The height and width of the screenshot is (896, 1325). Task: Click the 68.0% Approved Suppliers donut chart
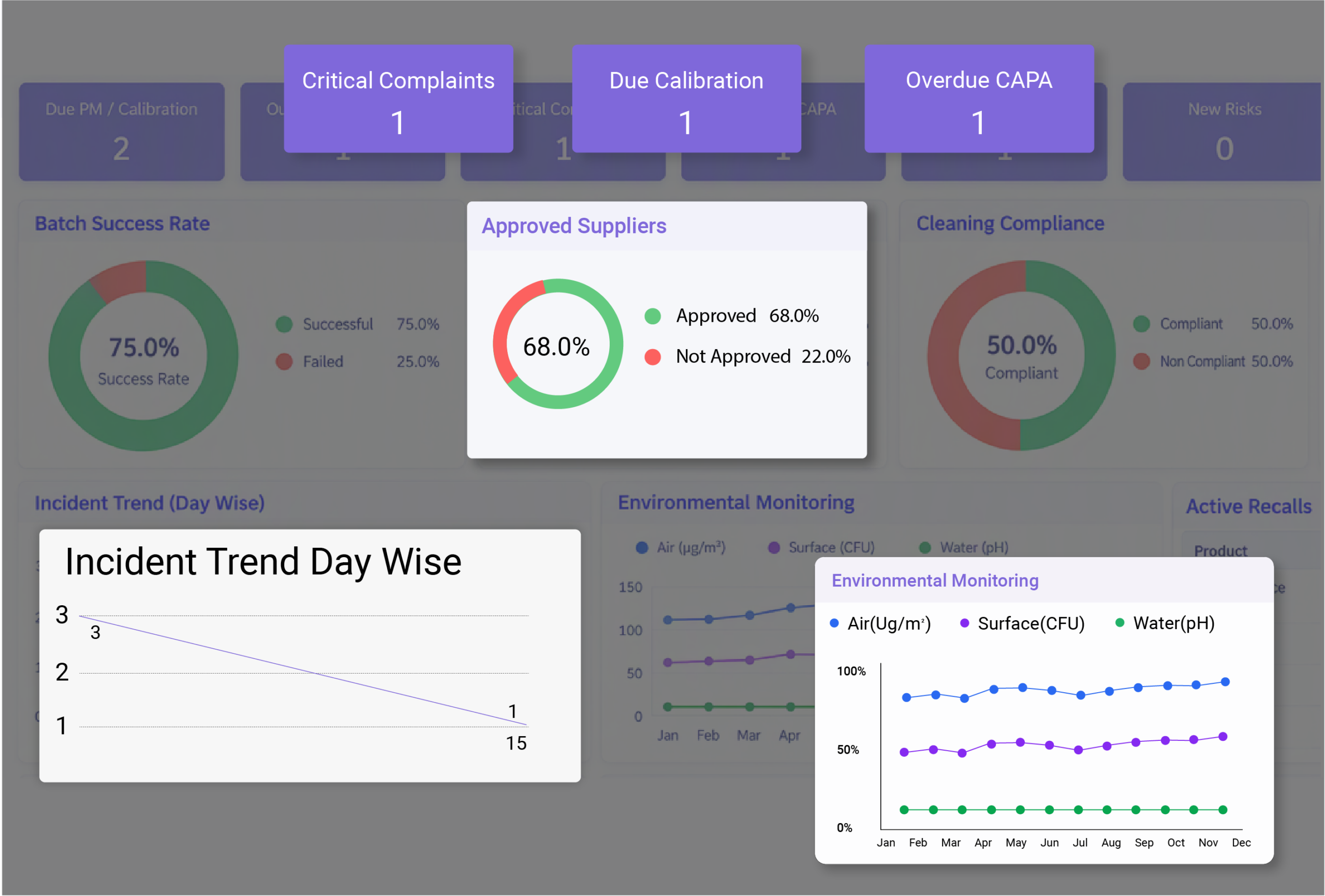pos(557,344)
